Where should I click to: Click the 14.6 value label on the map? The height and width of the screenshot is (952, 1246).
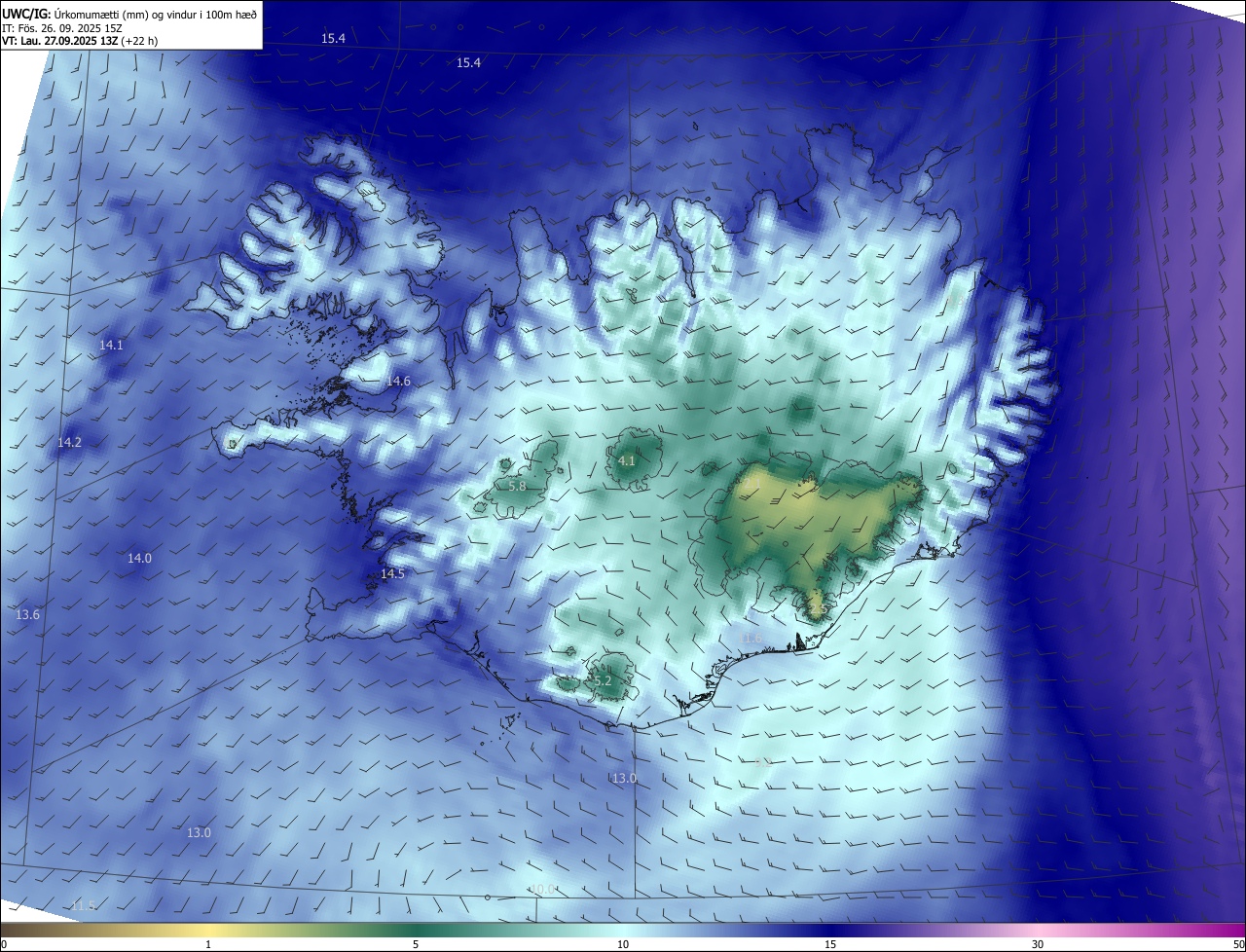[x=398, y=381]
